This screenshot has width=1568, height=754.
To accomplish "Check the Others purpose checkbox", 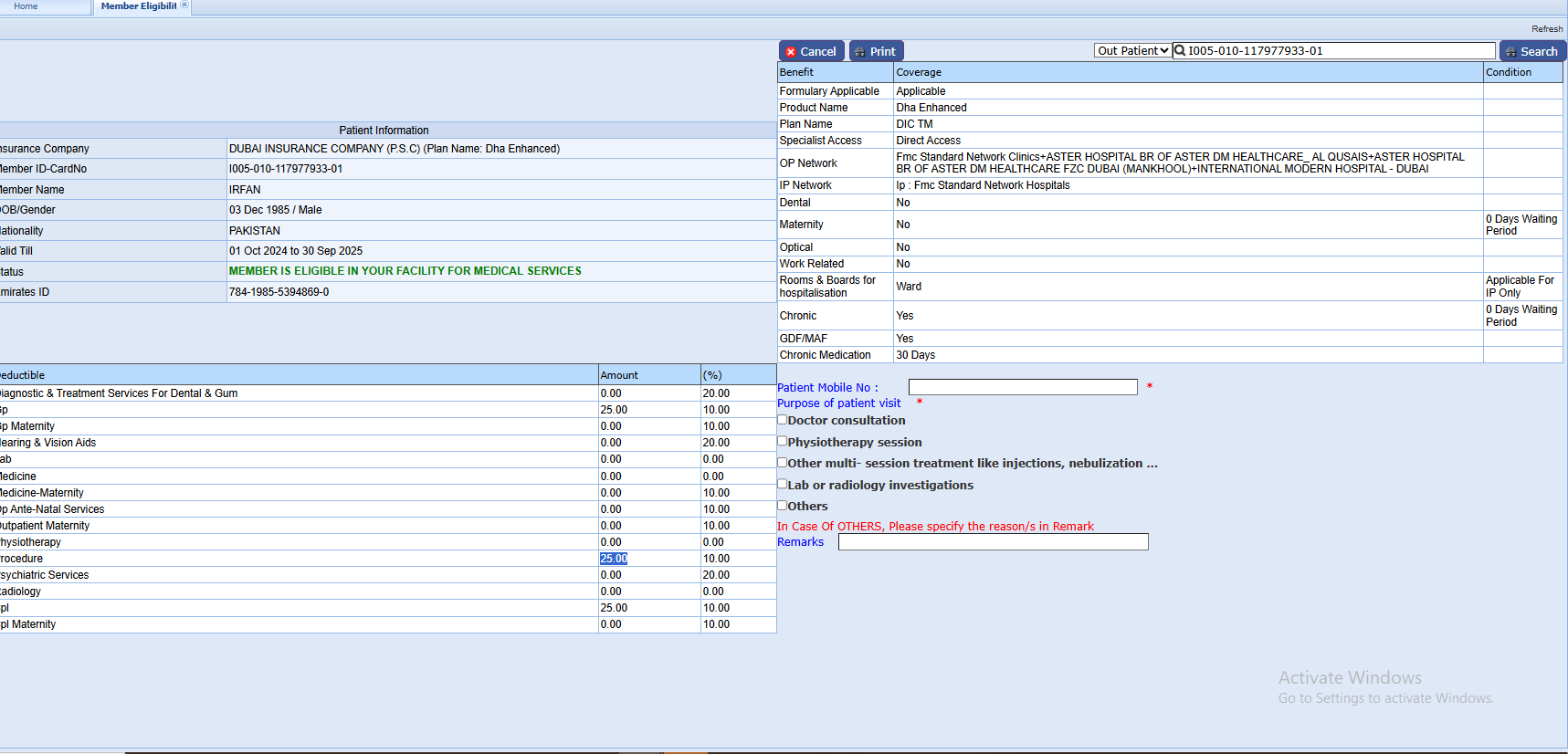I will [x=782, y=505].
